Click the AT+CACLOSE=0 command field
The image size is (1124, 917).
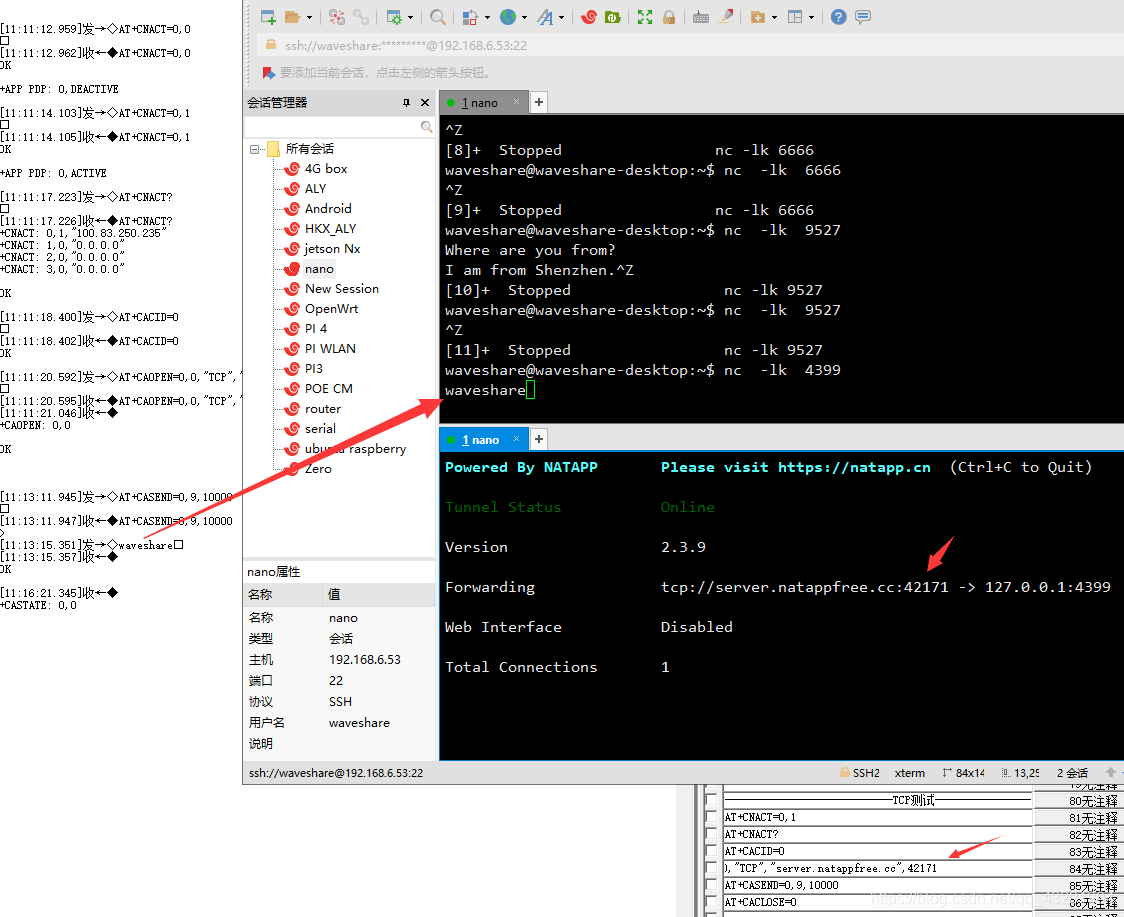877,903
